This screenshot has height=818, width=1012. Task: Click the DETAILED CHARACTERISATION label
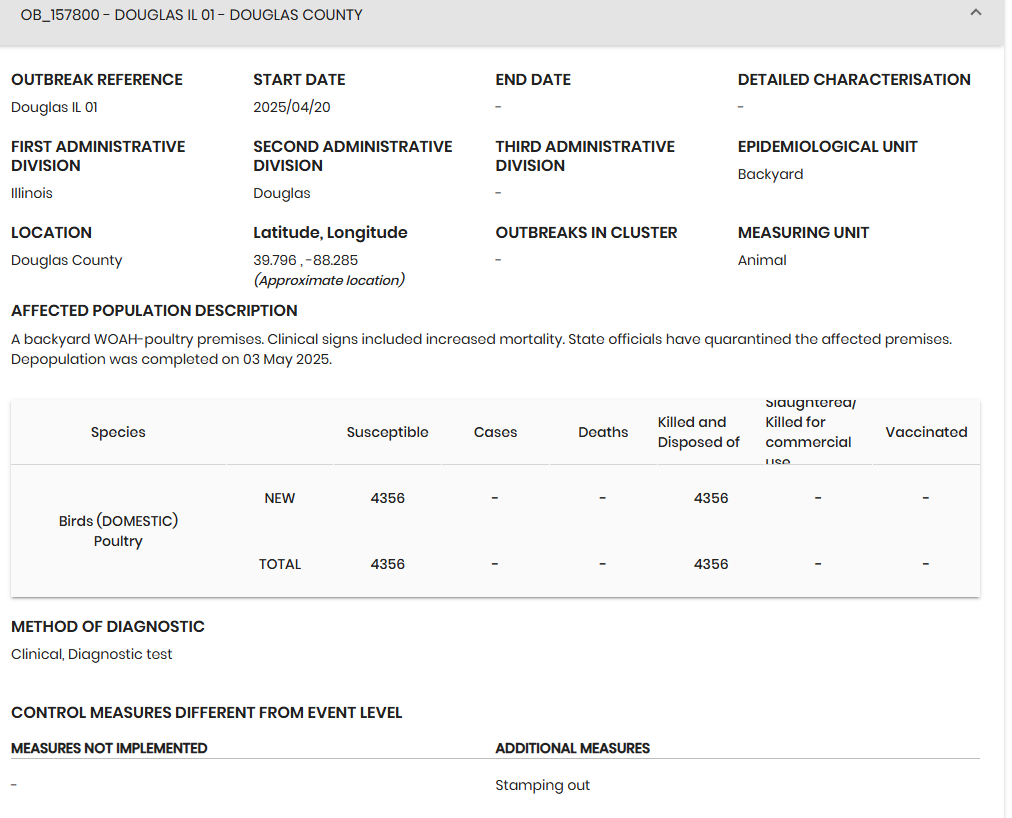pyautogui.click(x=854, y=79)
